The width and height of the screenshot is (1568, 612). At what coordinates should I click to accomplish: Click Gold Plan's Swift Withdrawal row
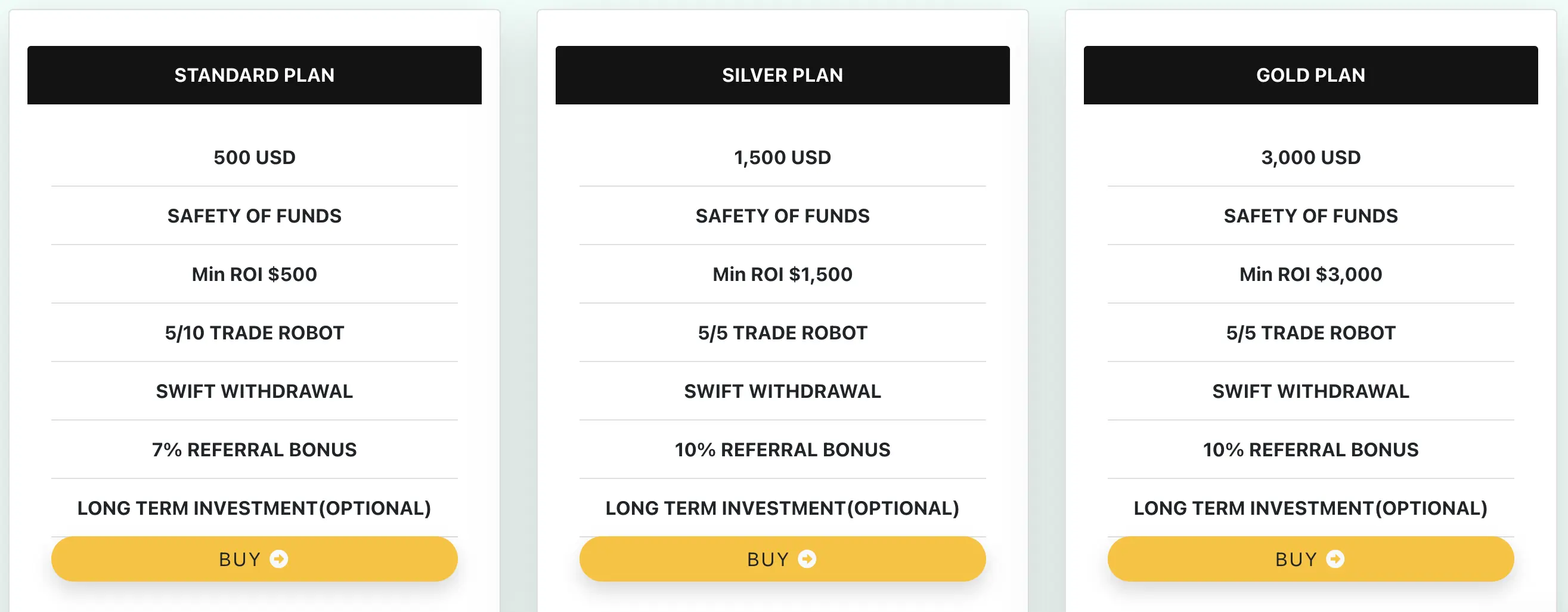[1310, 391]
